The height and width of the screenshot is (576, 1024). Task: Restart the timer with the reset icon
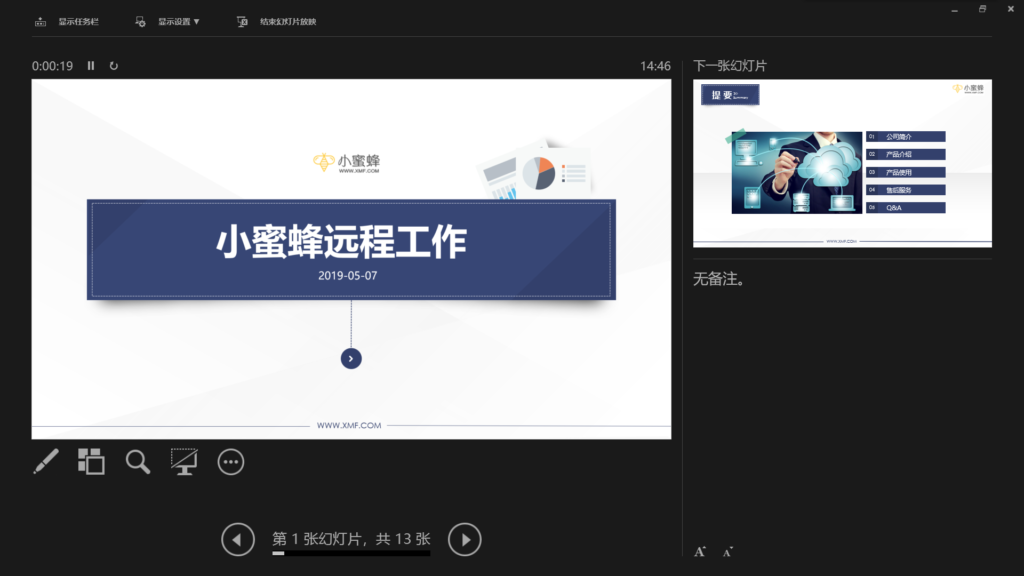[x=114, y=66]
